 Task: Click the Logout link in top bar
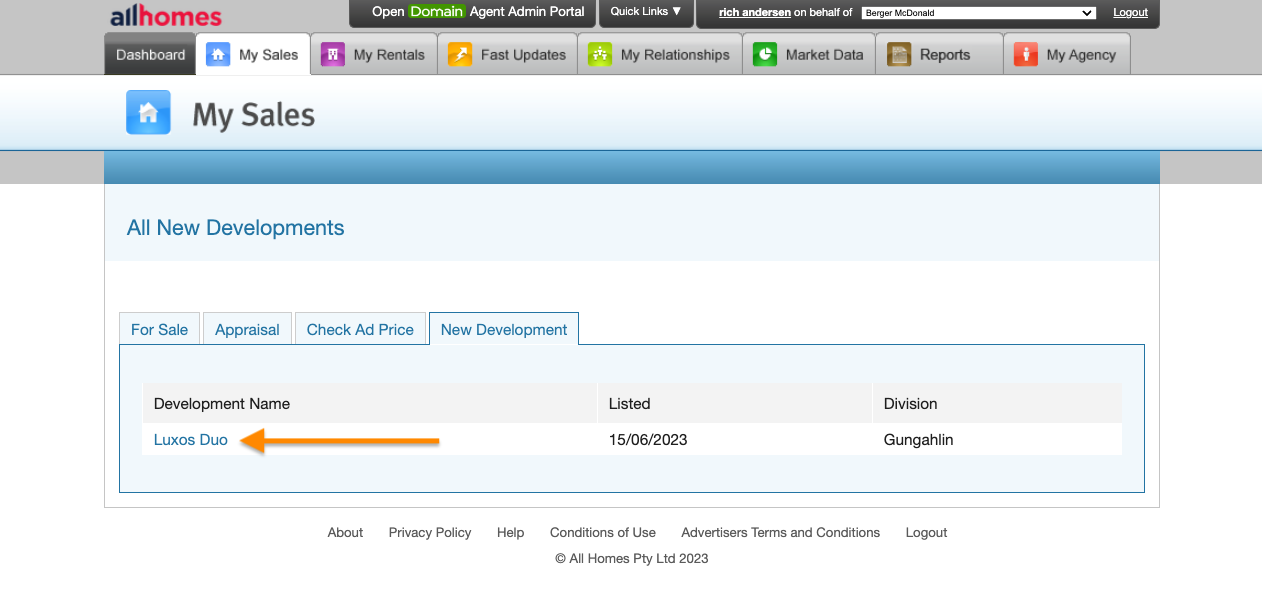[x=1130, y=13]
